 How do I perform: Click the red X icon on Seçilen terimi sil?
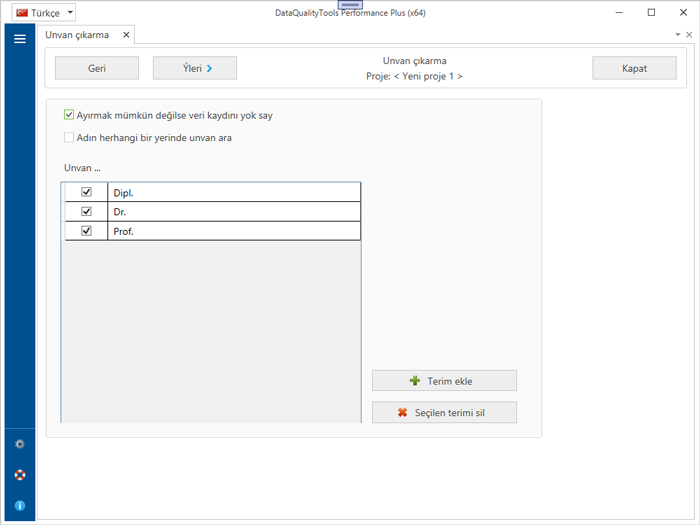pyautogui.click(x=402, y=412)
